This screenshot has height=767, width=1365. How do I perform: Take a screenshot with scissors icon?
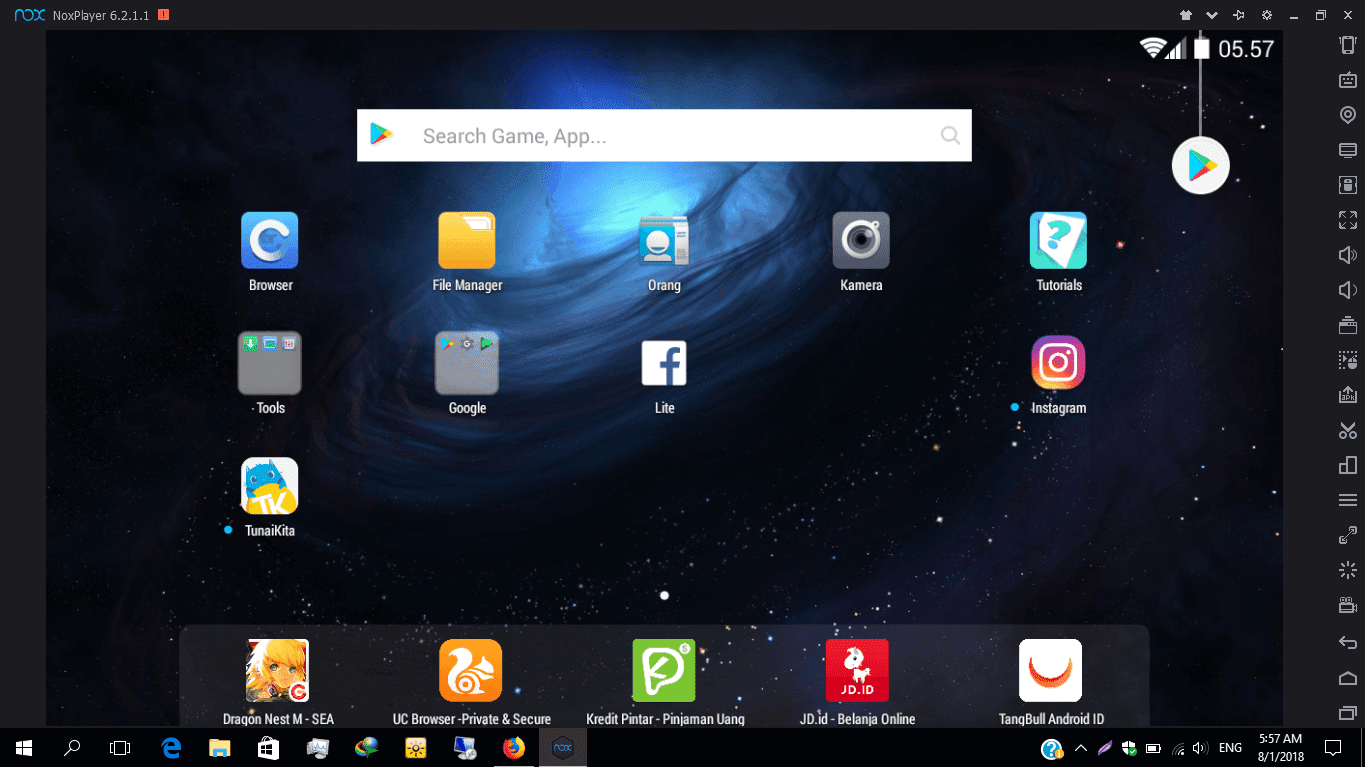point(1347,430)
